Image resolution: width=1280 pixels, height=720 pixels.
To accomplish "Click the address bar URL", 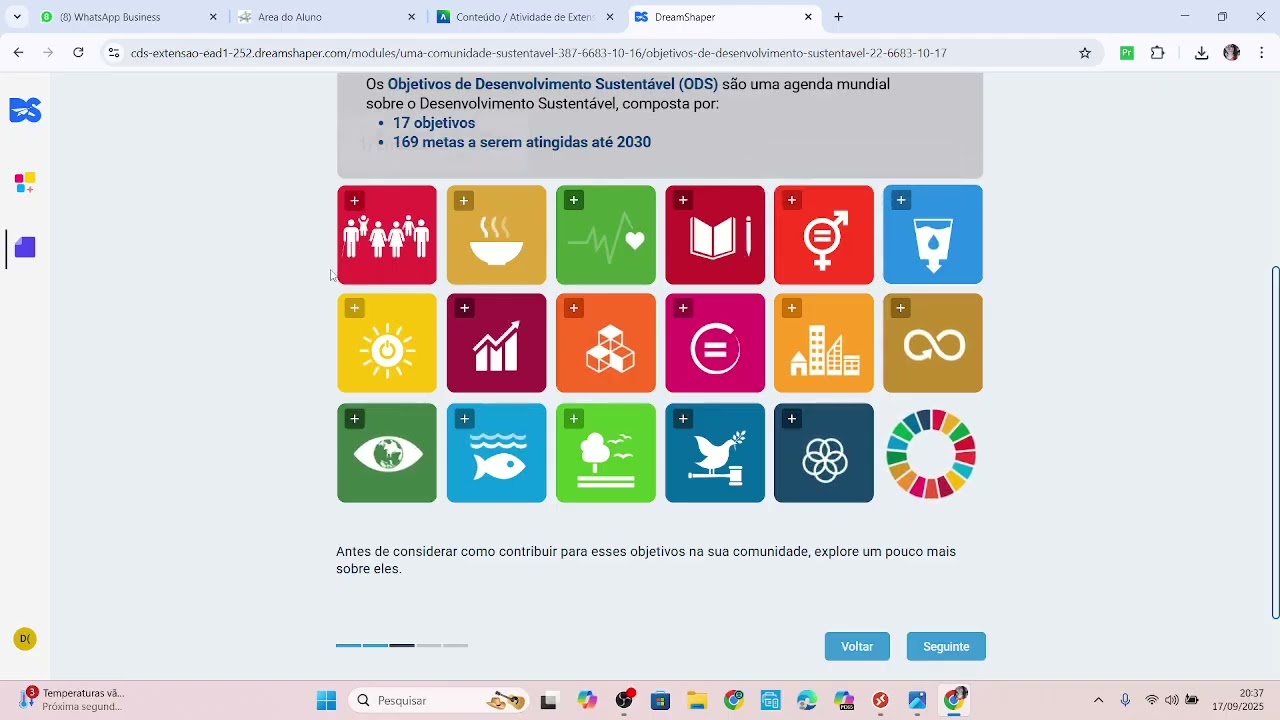I will [538, 53].
